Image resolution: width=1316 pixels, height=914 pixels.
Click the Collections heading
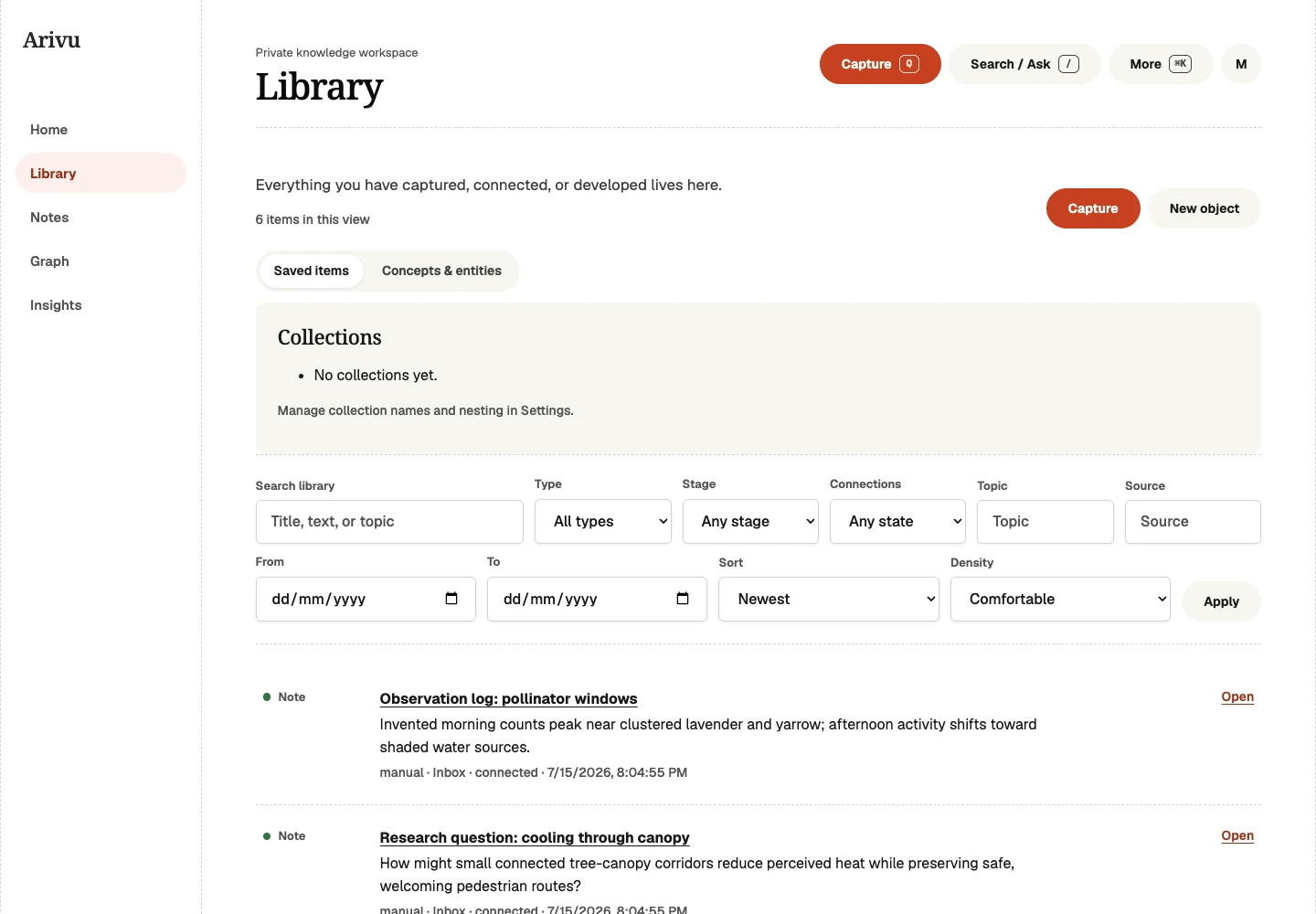click(x=330, y=337)
